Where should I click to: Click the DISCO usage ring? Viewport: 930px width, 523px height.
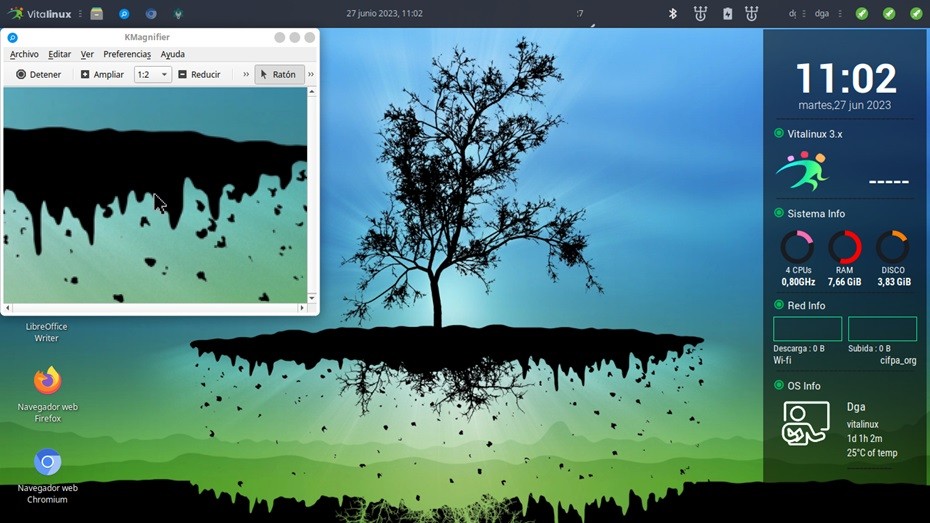pos(892,247)
